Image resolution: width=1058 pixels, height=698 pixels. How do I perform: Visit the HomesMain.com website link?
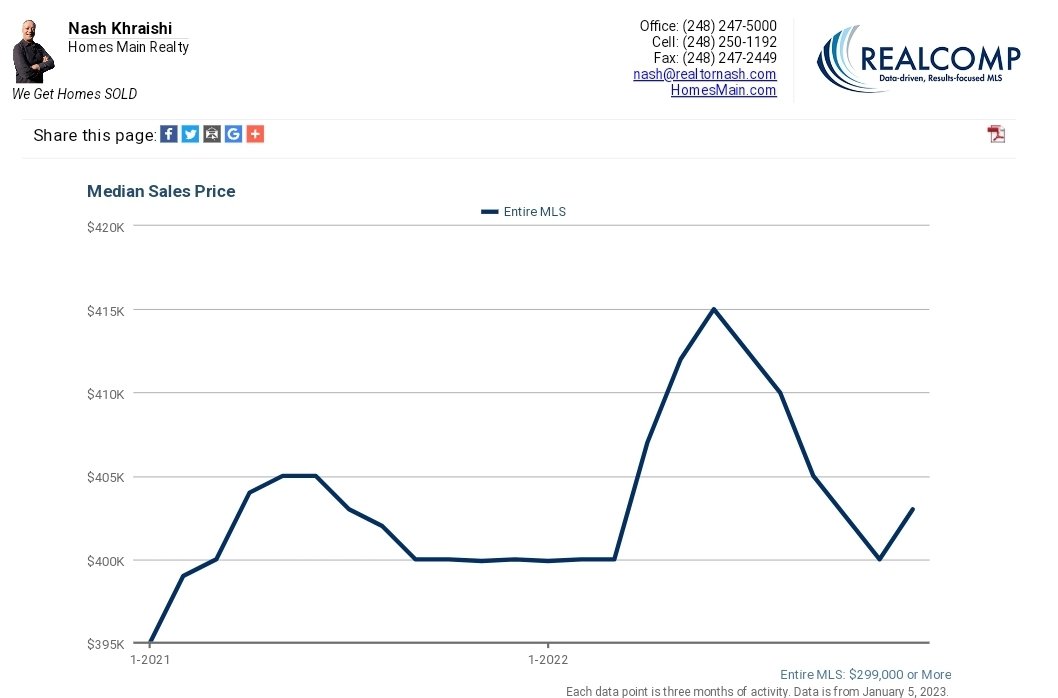coord(724,90)
